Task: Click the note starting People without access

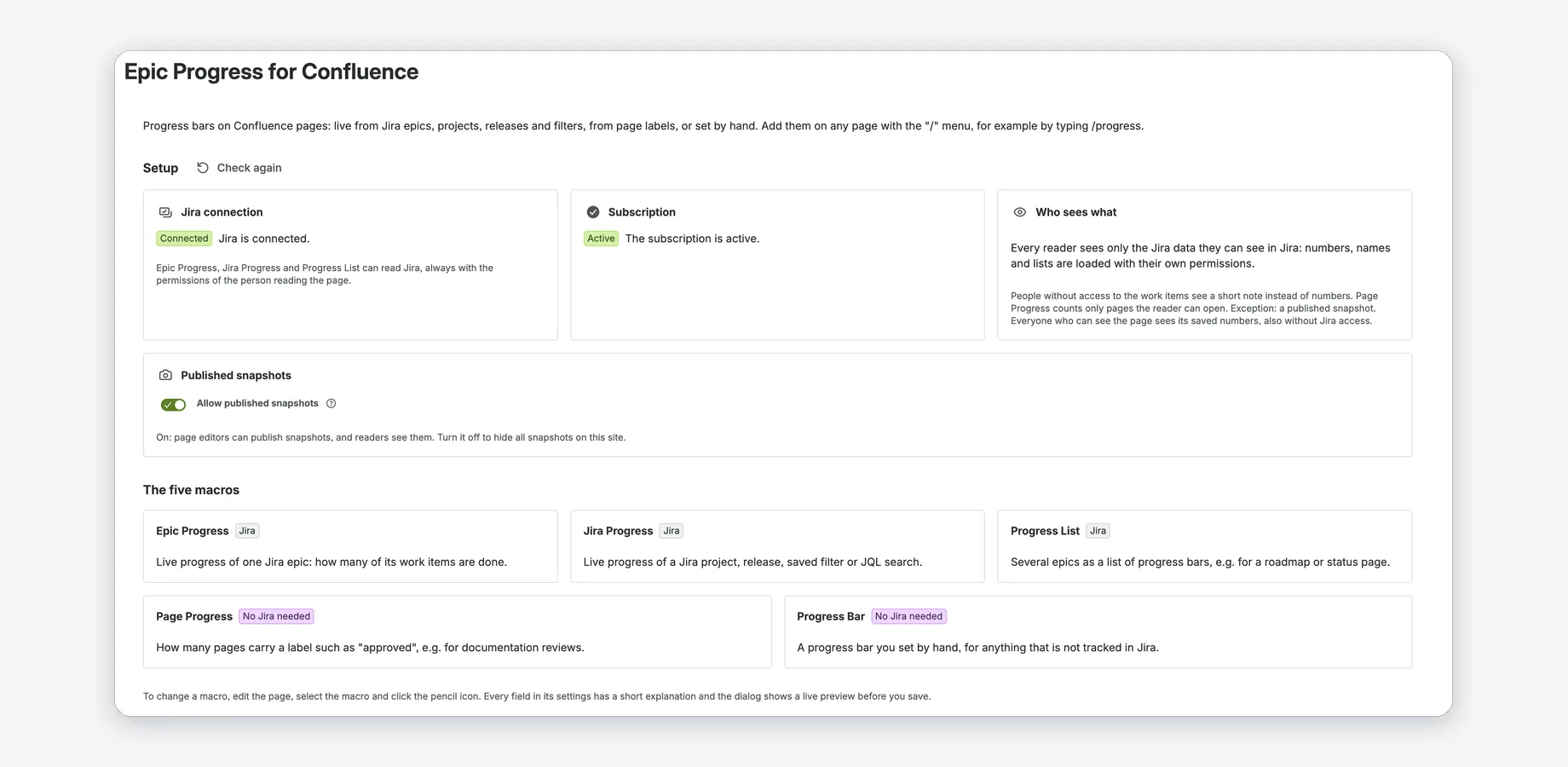Action: [1195, 309]
